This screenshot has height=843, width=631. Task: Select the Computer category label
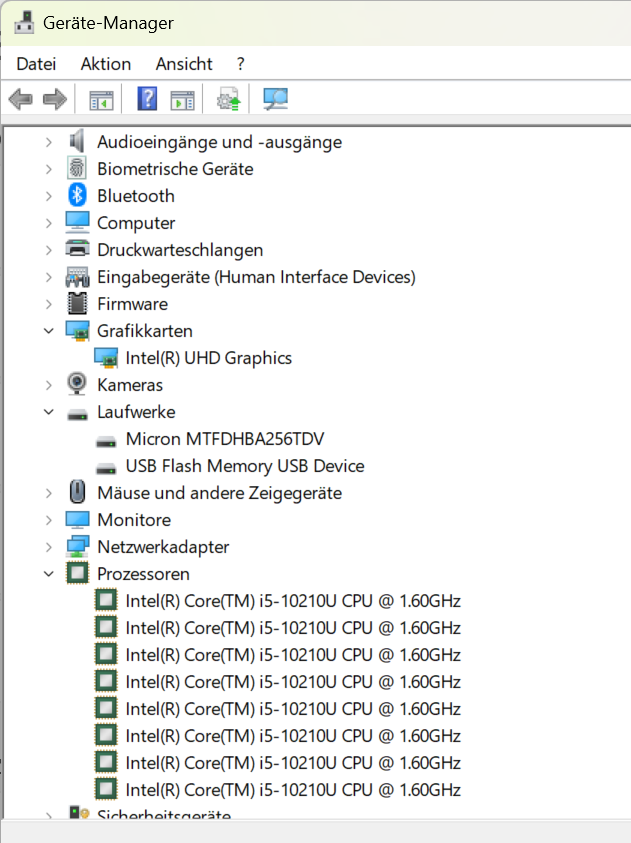136,223
